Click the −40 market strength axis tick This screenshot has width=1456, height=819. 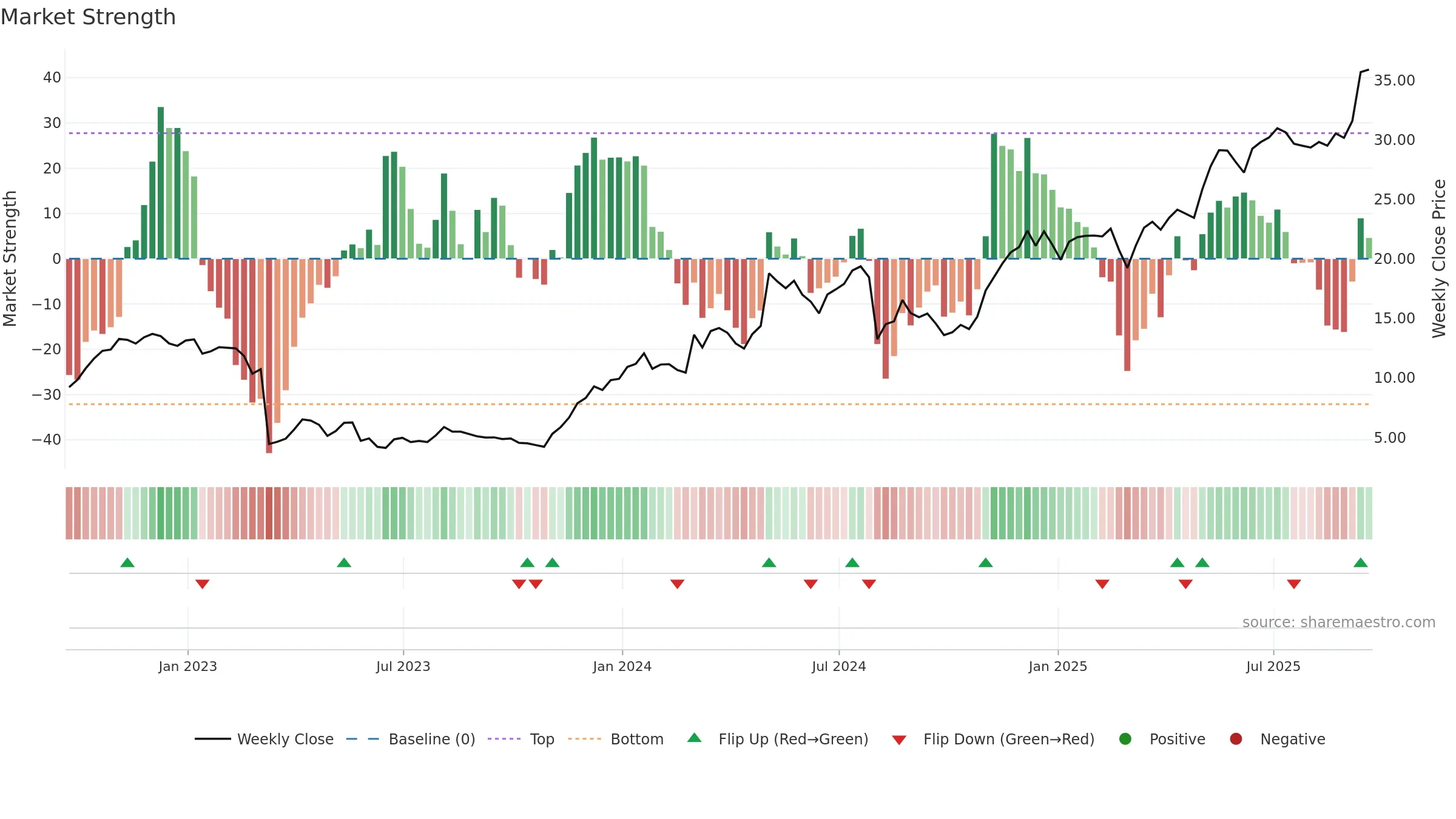(x=47, y=439)
